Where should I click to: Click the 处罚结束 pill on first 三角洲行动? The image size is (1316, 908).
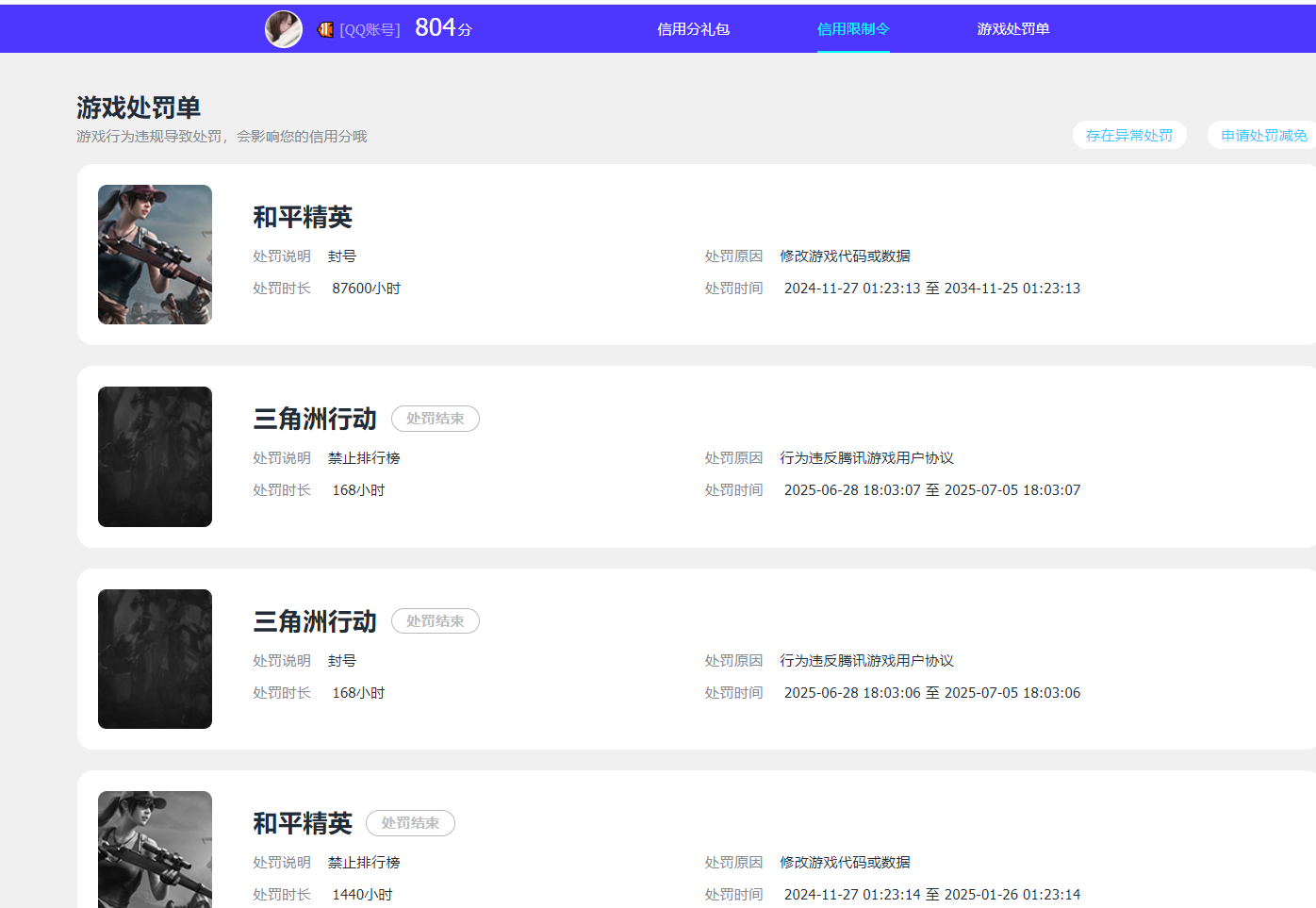point(435,418)
